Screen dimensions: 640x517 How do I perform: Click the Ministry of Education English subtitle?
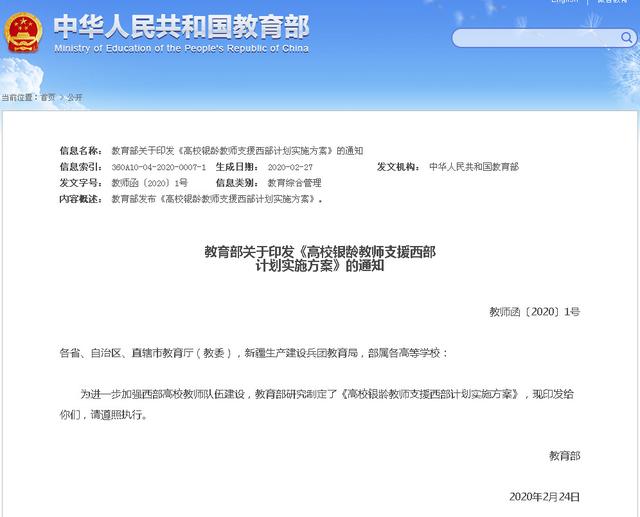click(x=181, y=49)
